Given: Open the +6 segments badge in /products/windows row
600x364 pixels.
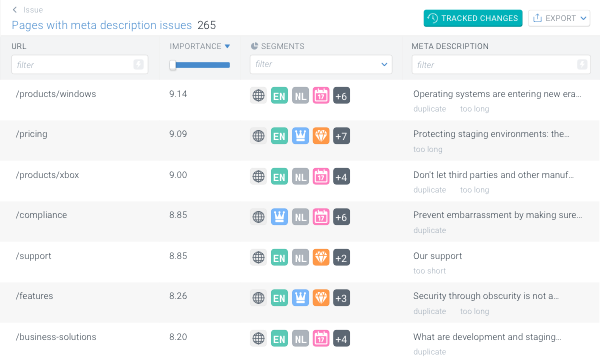Looking at the screenshot, I should click(x=341, y=95).
